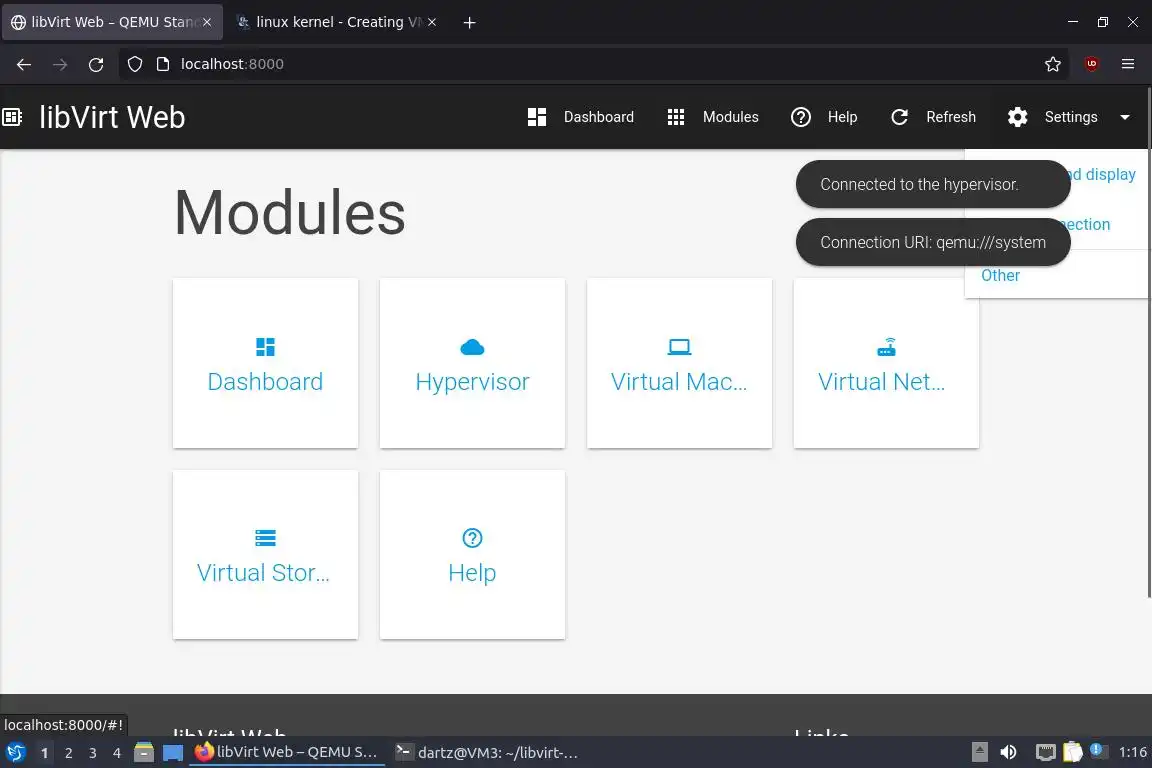Close the 'linux kernel' browser tab
The image size is (1152, 768).
(432, 22)
